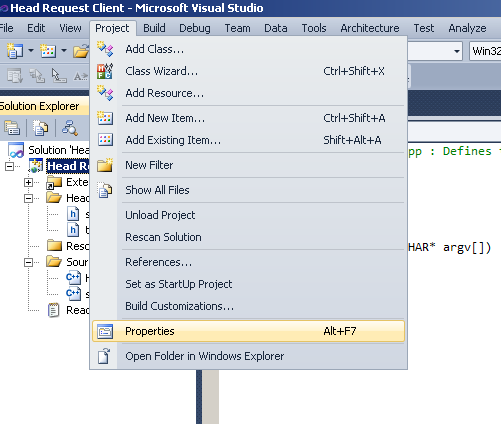The image size is (501, 424).
Task: Click the Resource Files folder icon
Action: click(54, 246)
